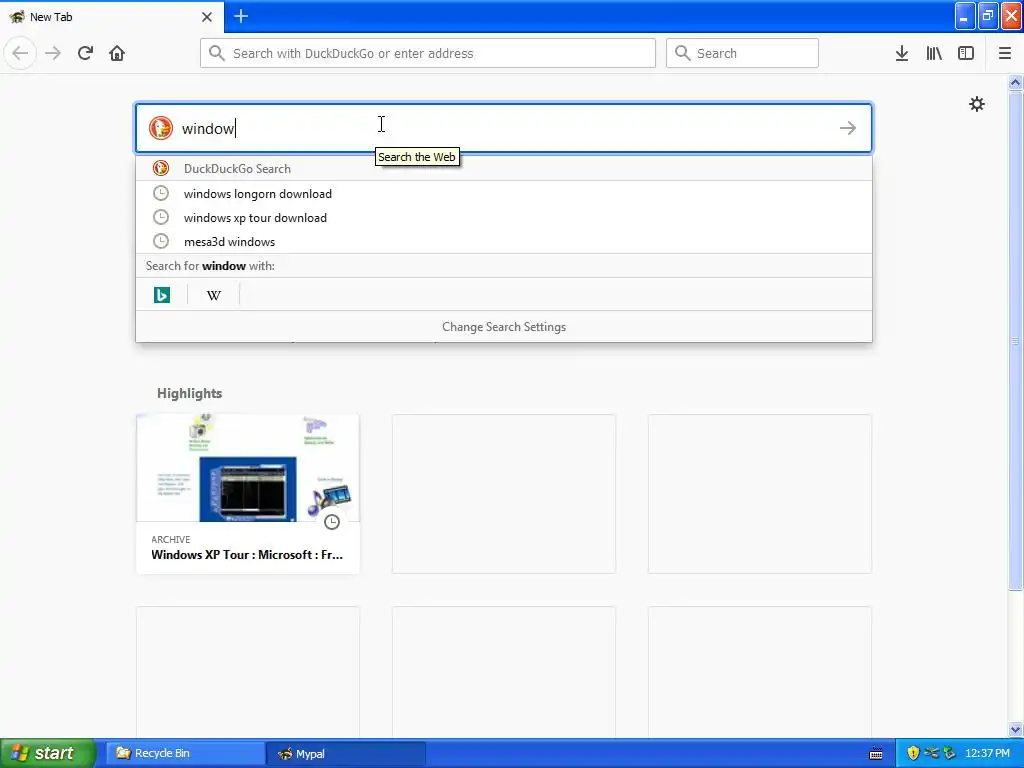The width and height of the screenshot is (1024, 768).
Task: Pick suggestion windows xp tour download
Action: [504, 217]
